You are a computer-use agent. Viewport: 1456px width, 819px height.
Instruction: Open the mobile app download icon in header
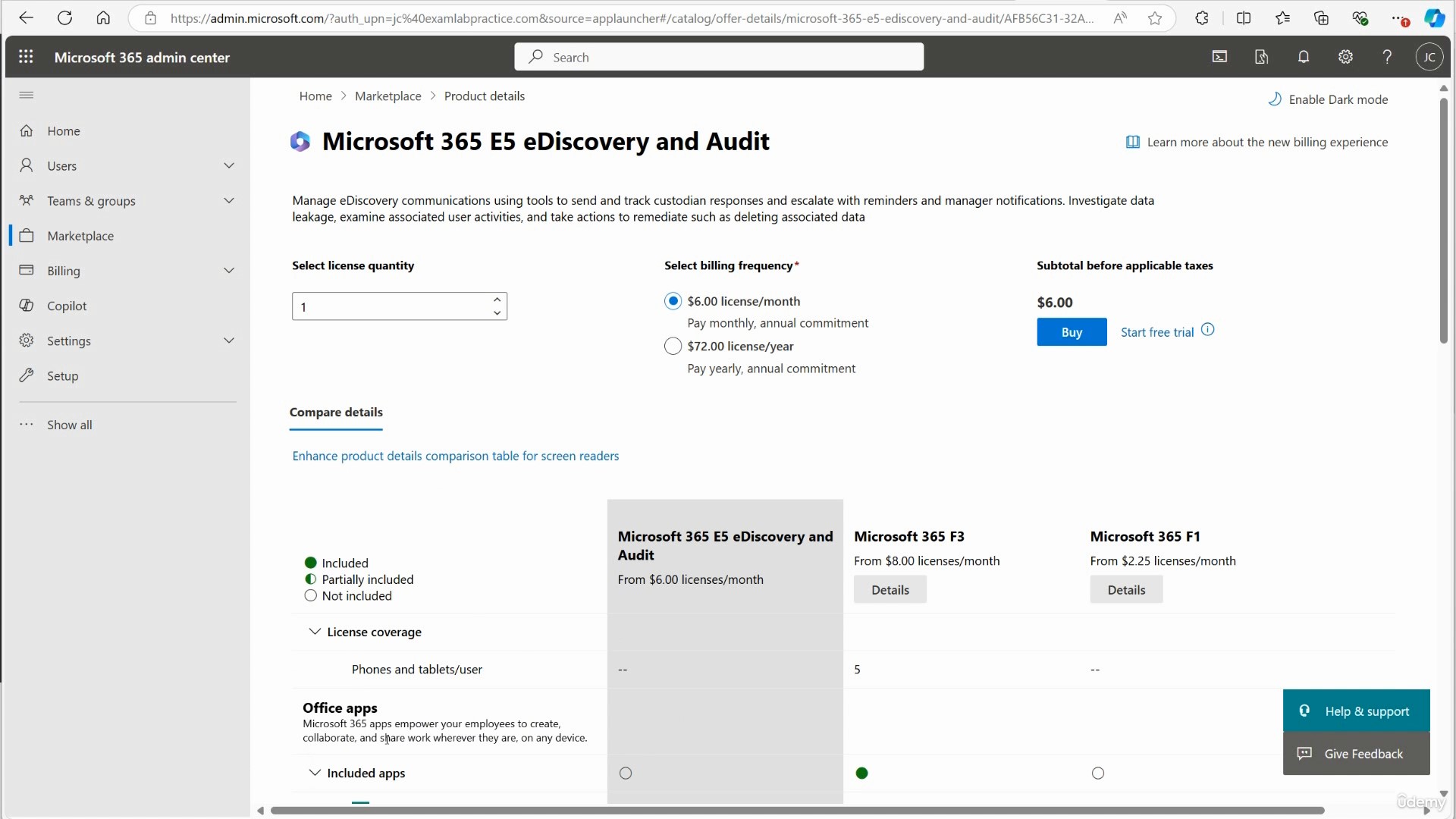click(1261, 57)
